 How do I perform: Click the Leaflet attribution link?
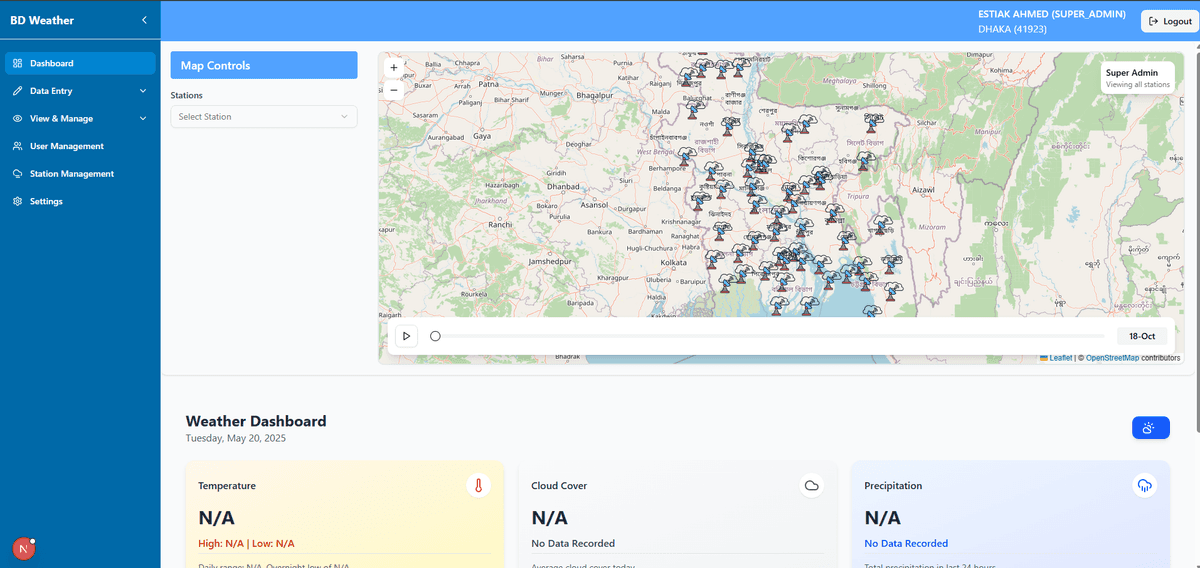(x=1060, y=358)
